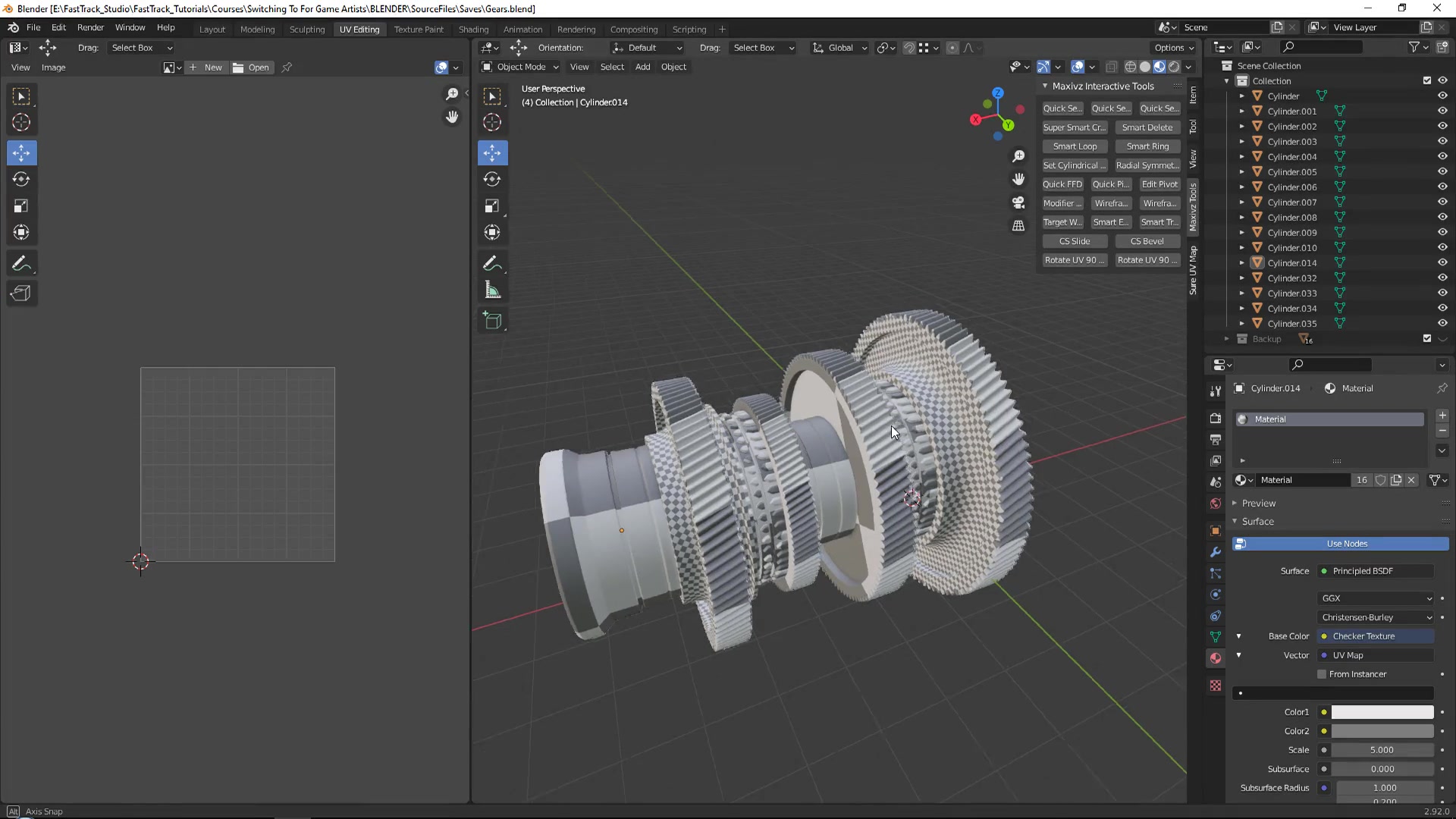Pin the image in the UV editor
Screen dimensions: 1456x819
point(287,67)
